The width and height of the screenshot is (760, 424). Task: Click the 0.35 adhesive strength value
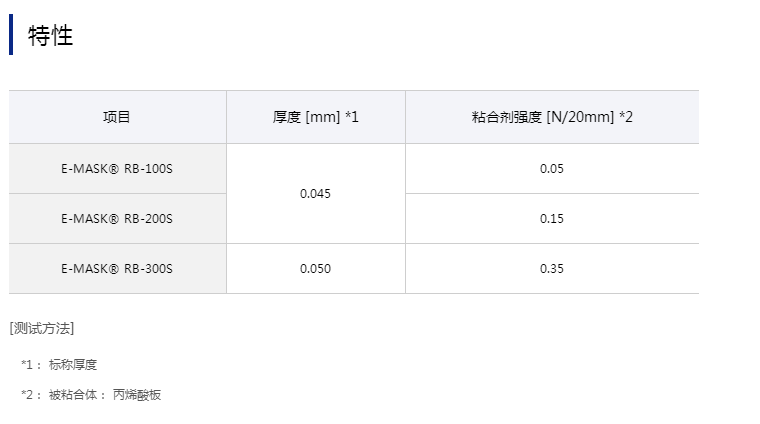[x=551, y=268]
